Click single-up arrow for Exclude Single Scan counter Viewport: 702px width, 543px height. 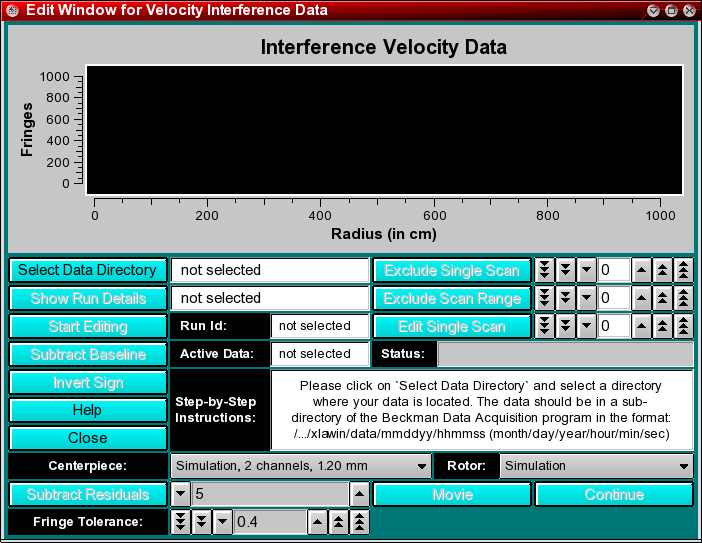pos(640,270)
